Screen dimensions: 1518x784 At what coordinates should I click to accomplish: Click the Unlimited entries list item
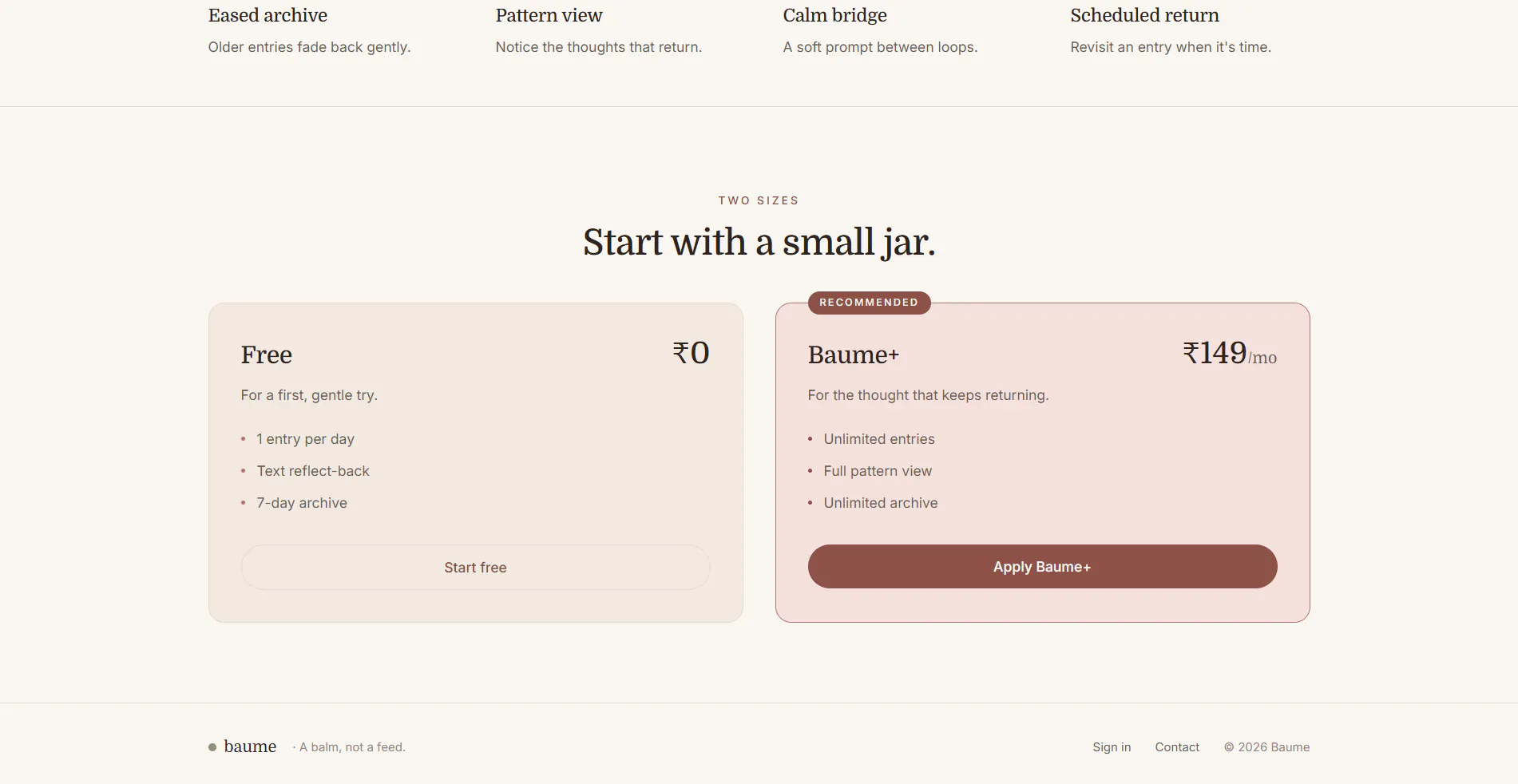(878, 439)
